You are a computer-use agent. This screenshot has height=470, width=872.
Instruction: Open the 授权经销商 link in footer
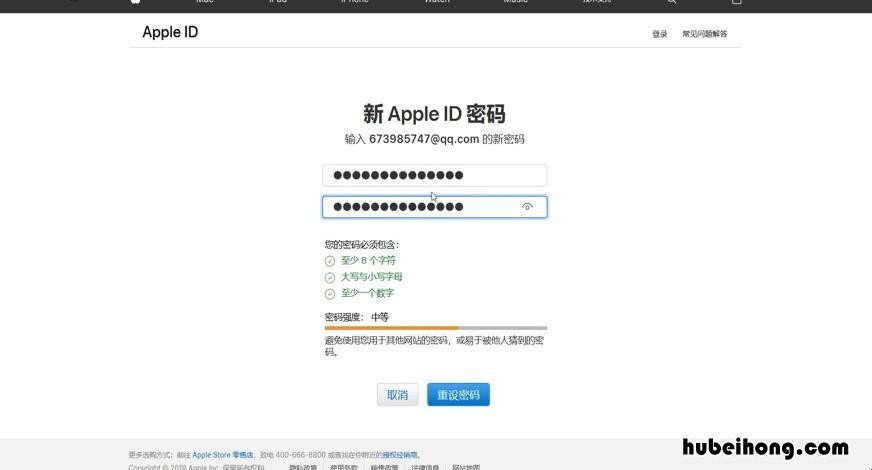click(x=400, y=455)
